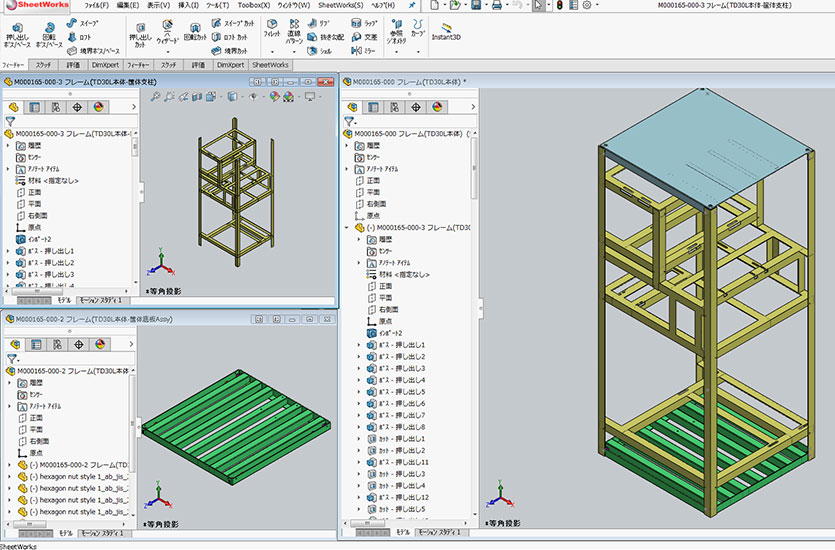Click Section View icon in M000165-000-3 window
835x550 pixels.
197,97
